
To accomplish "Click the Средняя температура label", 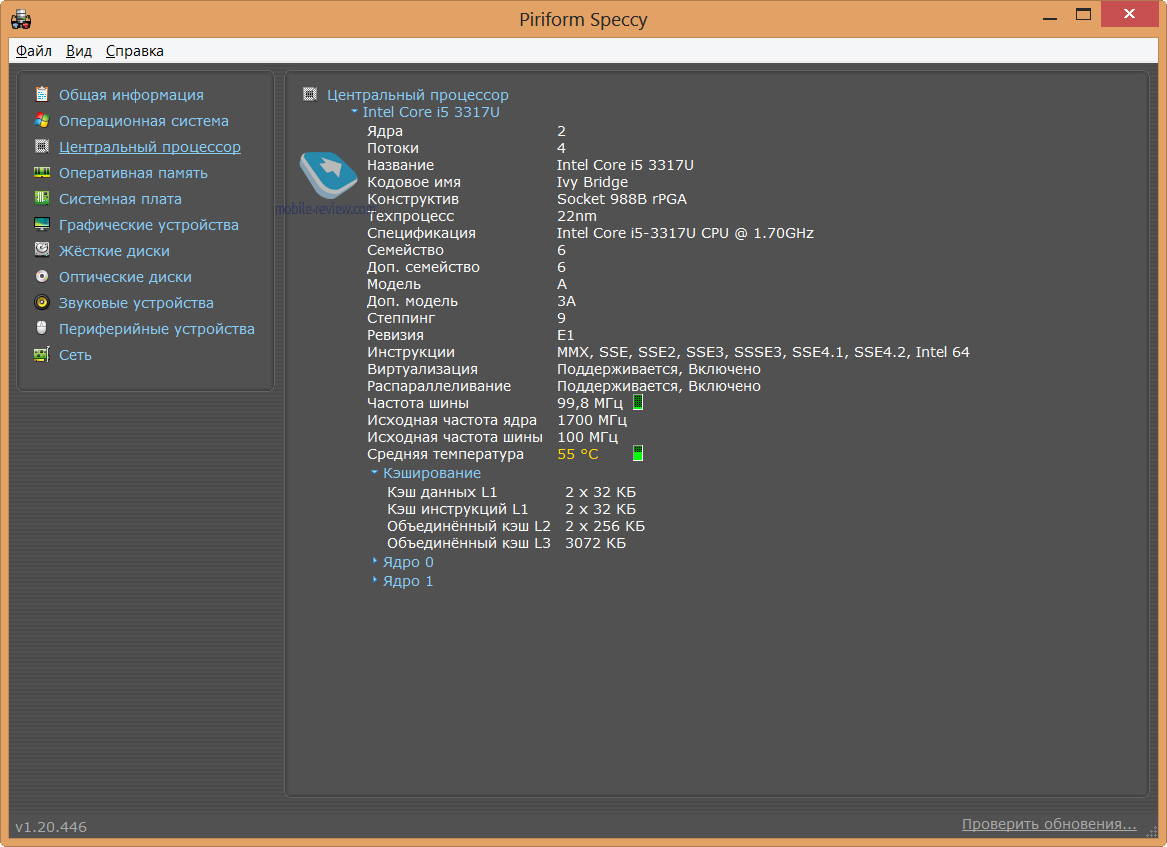I will click(x=445, y=454).
